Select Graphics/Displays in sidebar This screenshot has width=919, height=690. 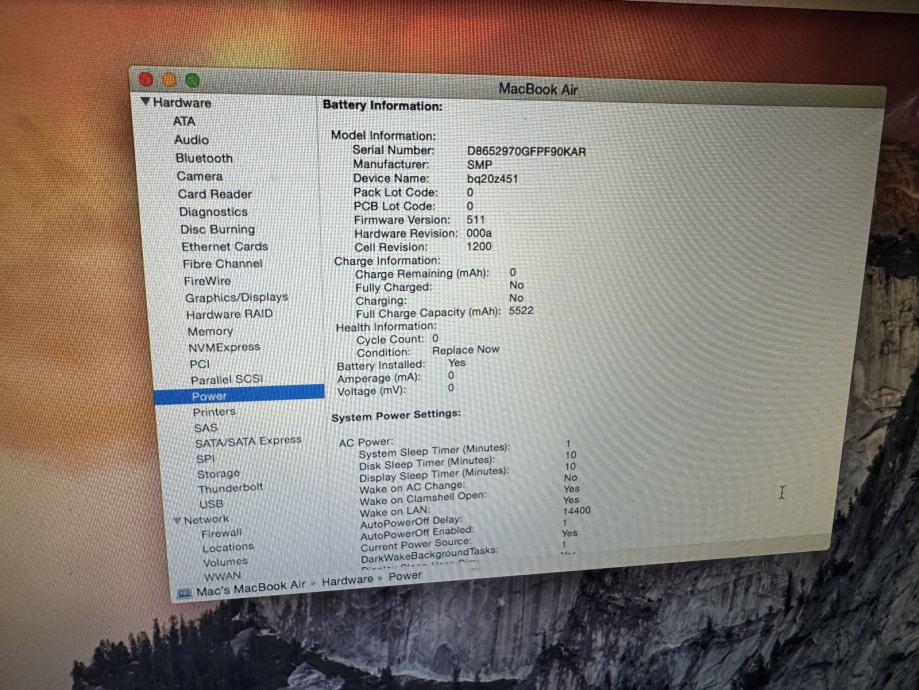(237, 298)
